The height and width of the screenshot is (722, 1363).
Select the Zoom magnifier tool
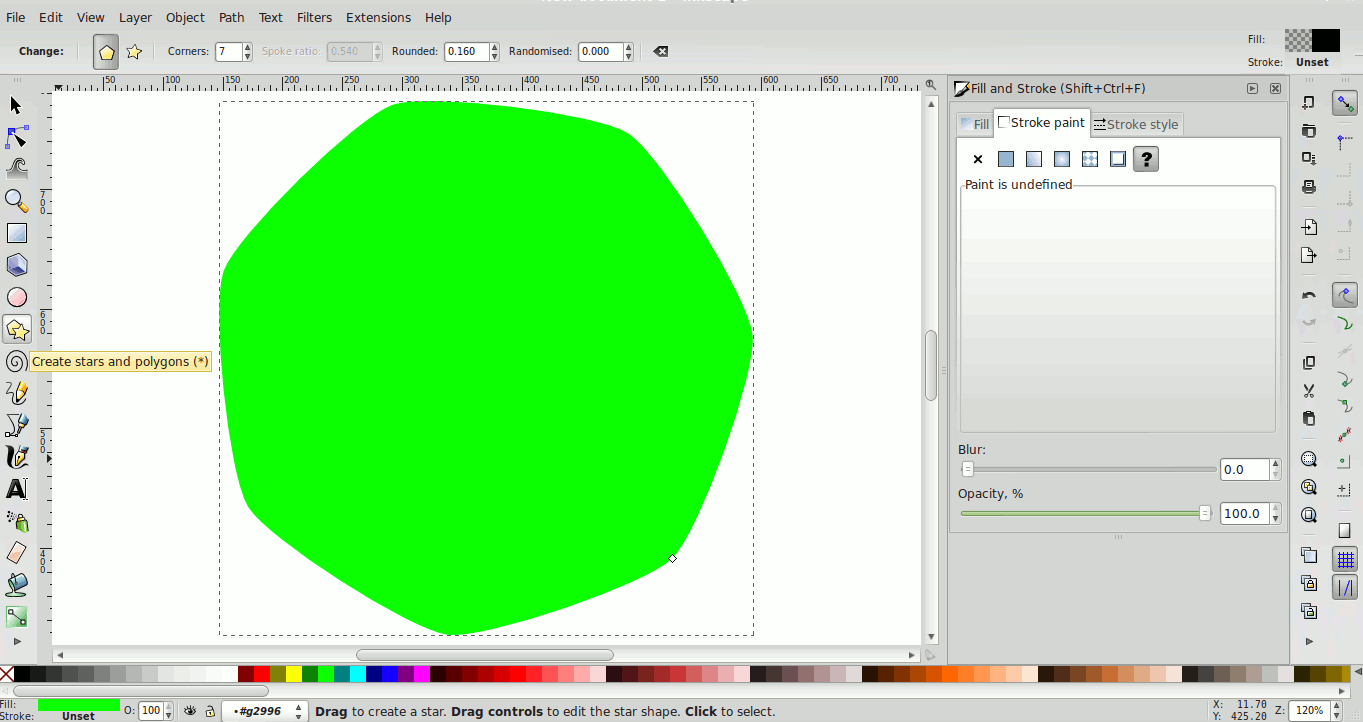pos(16,200)
